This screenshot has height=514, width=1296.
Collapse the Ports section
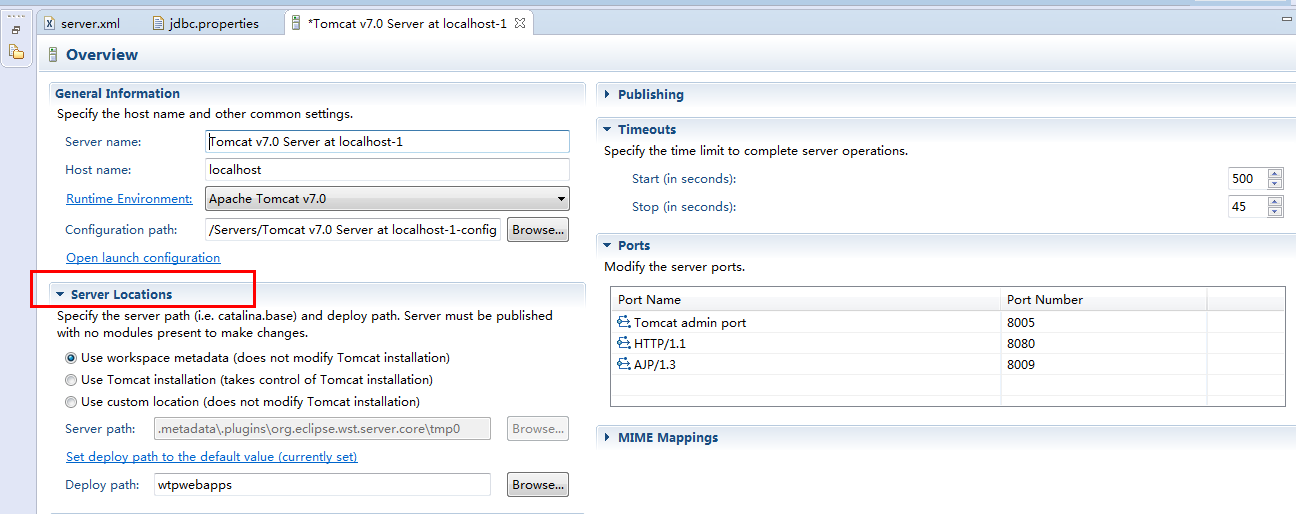(608, 246)
